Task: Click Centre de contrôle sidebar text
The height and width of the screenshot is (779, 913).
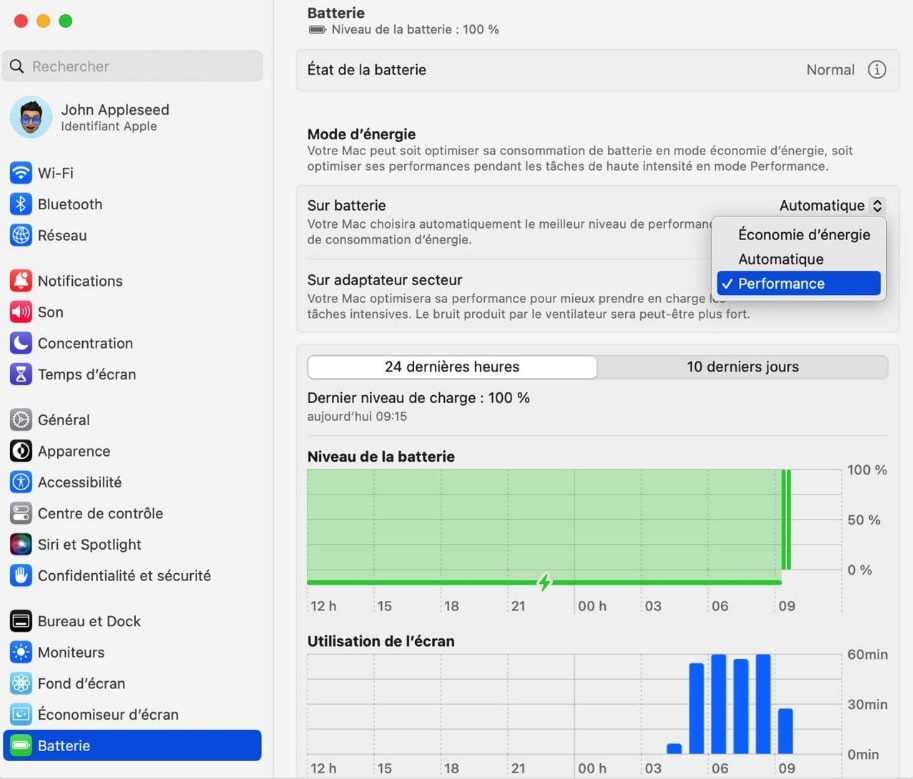Action: click(100, 513)
